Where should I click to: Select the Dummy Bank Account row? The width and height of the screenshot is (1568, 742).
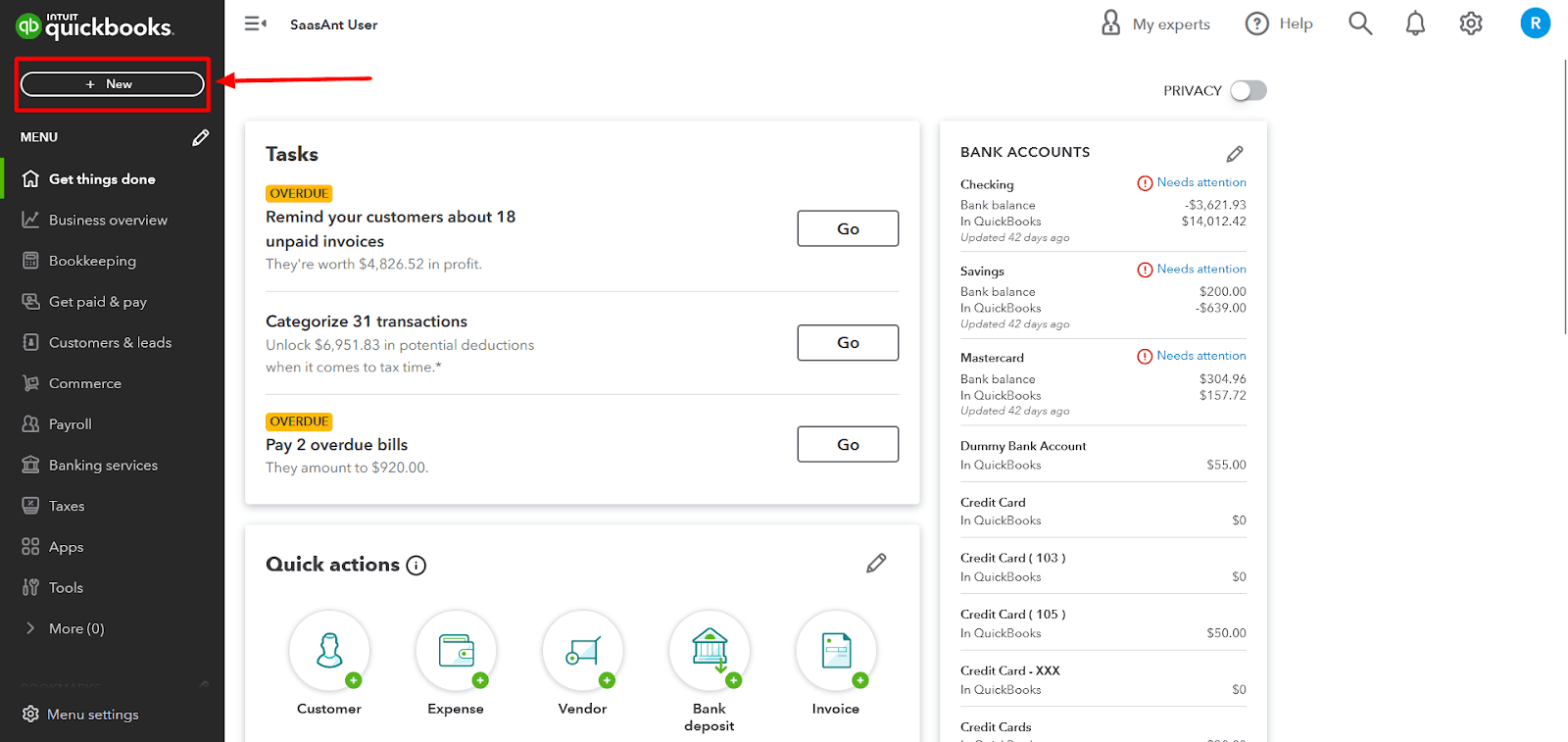(1103, 455)
